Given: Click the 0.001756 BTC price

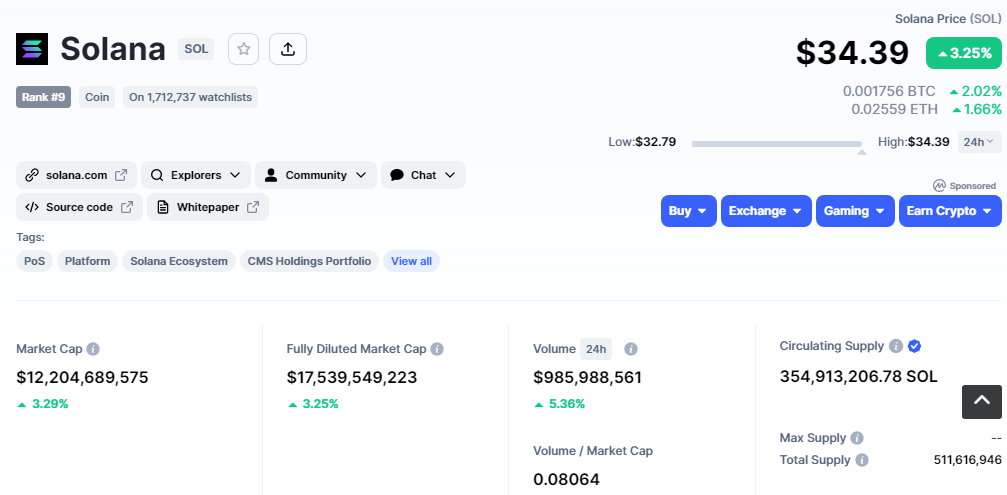Looking at the screenshot, I should tap(889, 92).
